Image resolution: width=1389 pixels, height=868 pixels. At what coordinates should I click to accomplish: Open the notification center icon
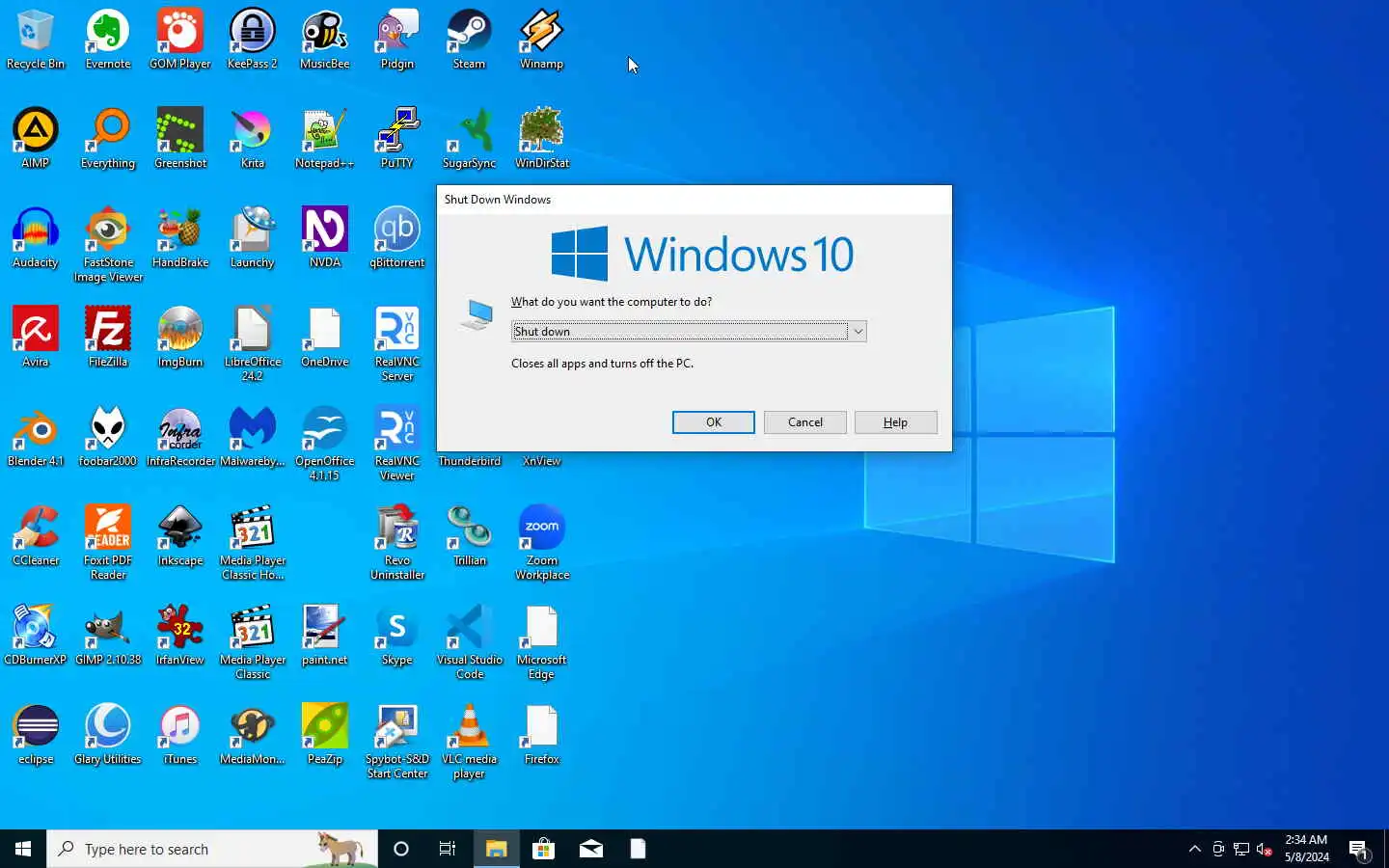(x=1359, y=849)
